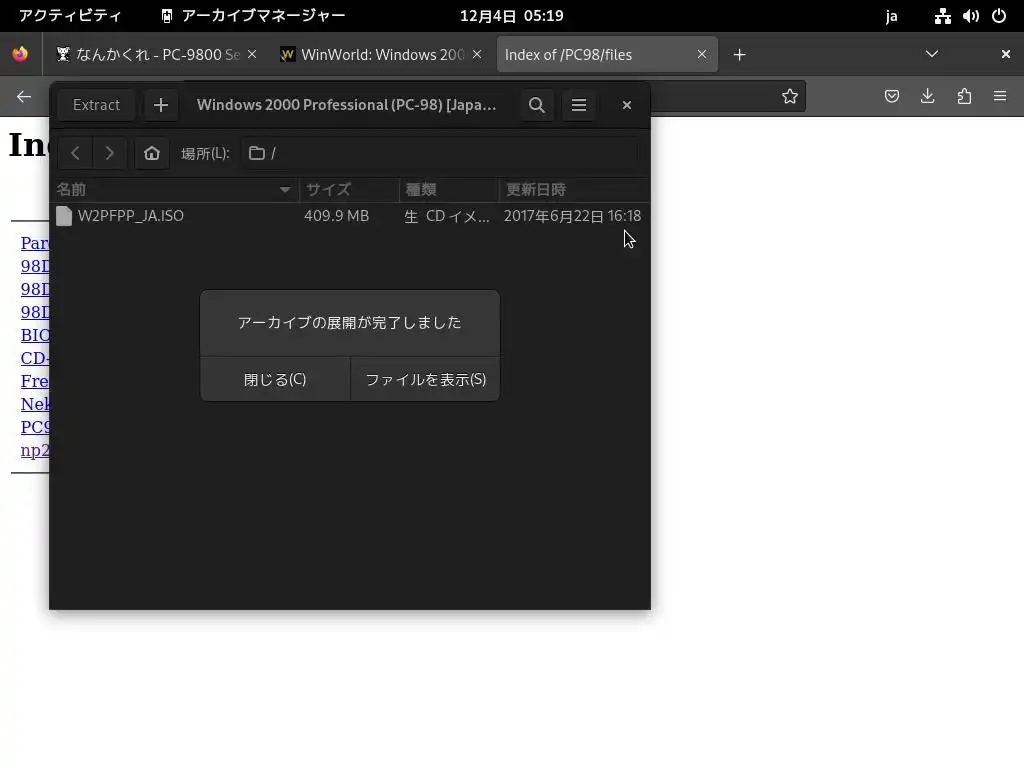The width and height of the screenshot is (1024, 768).
Task: Click the volume speaker icon in the top bar
Action: pyautogui.click(x=970, y=16)
